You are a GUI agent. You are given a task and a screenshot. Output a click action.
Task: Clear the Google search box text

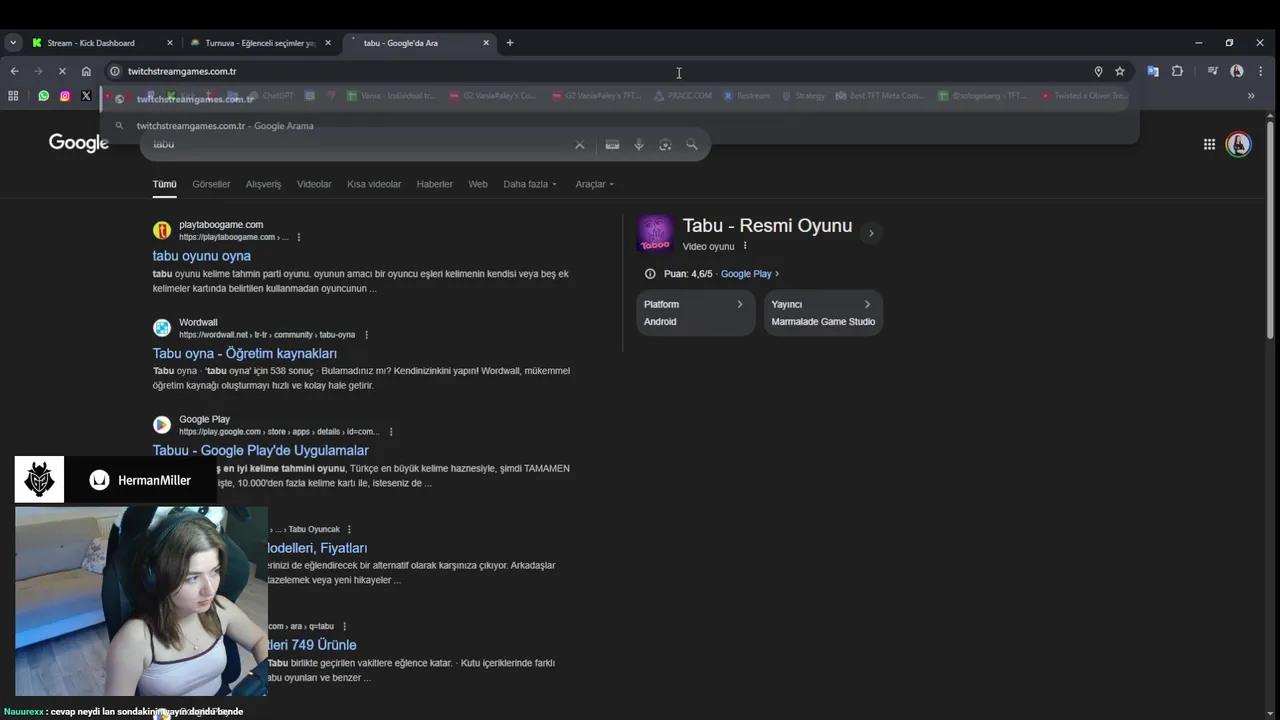pyautogui.click(x=579, y=145)
